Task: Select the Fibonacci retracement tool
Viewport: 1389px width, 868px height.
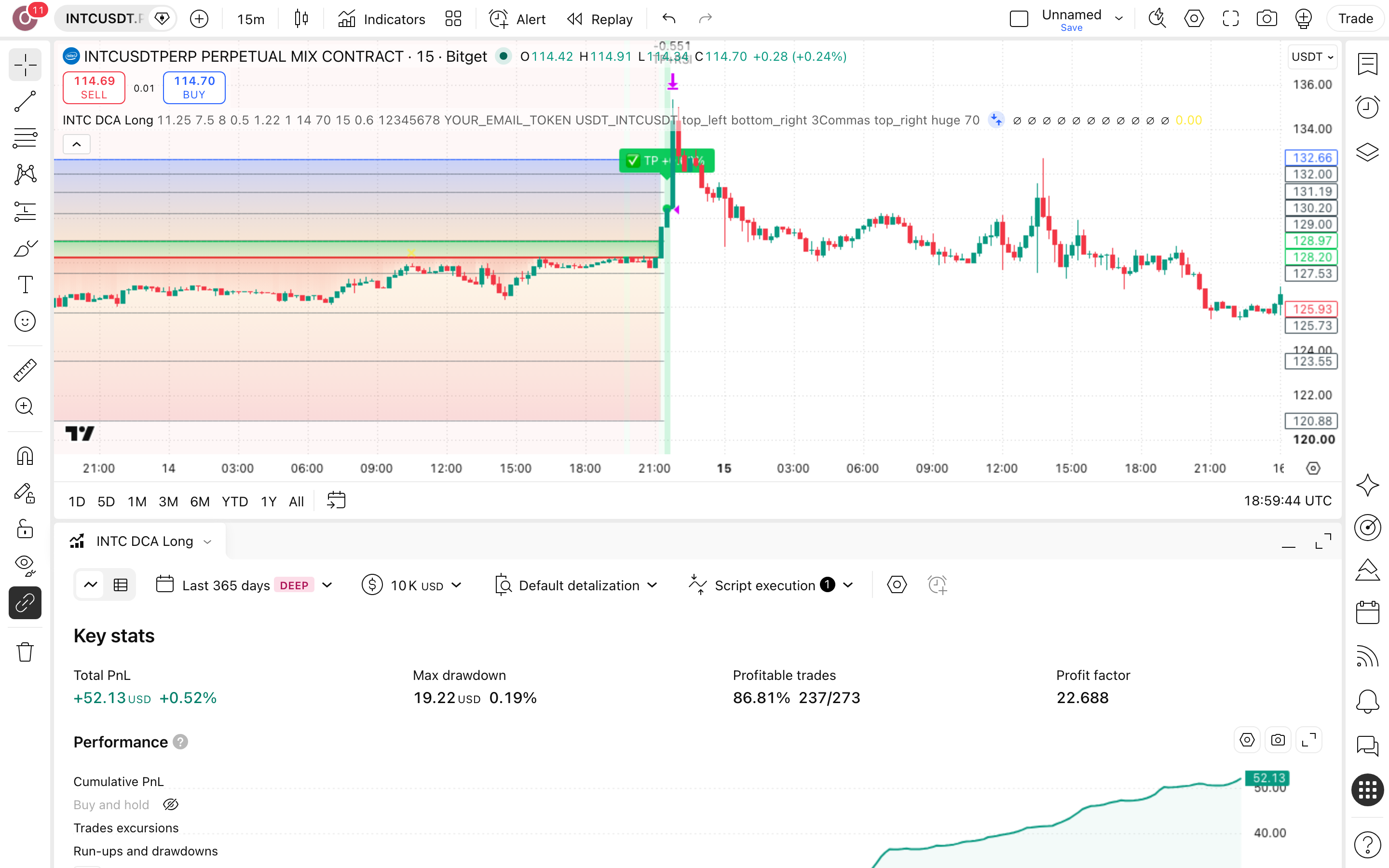Action: click(25, 138)
